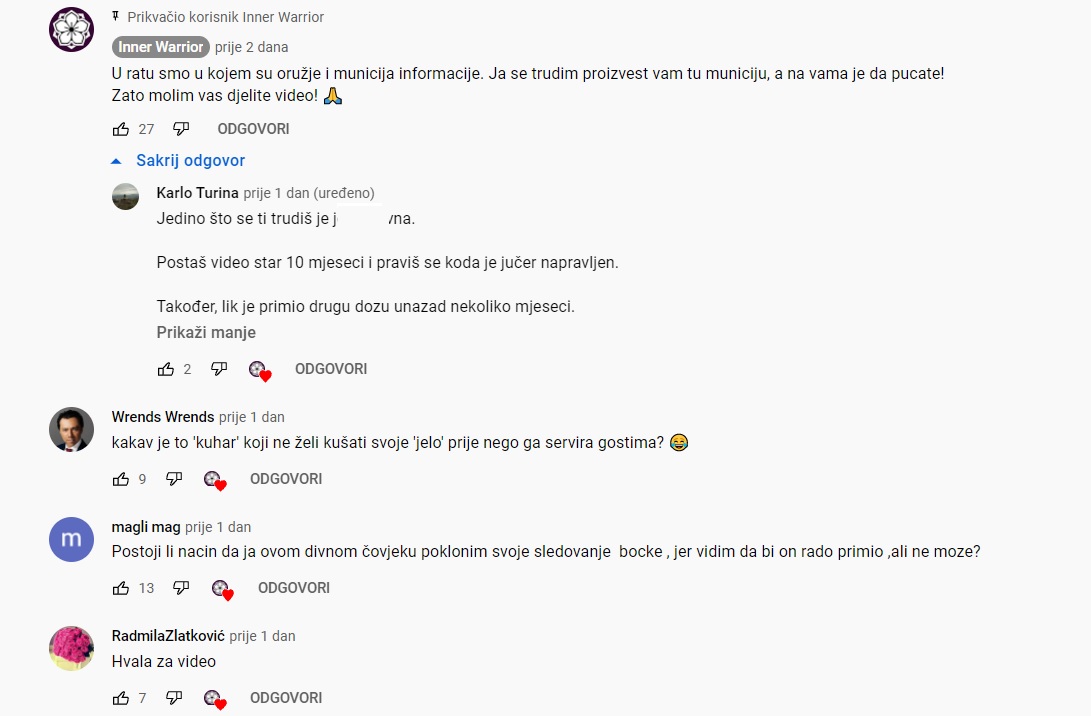Click creator heart on magli mag's comment
The width and height of the screenshot is (1091, 716).
click(x=223, y=589)
